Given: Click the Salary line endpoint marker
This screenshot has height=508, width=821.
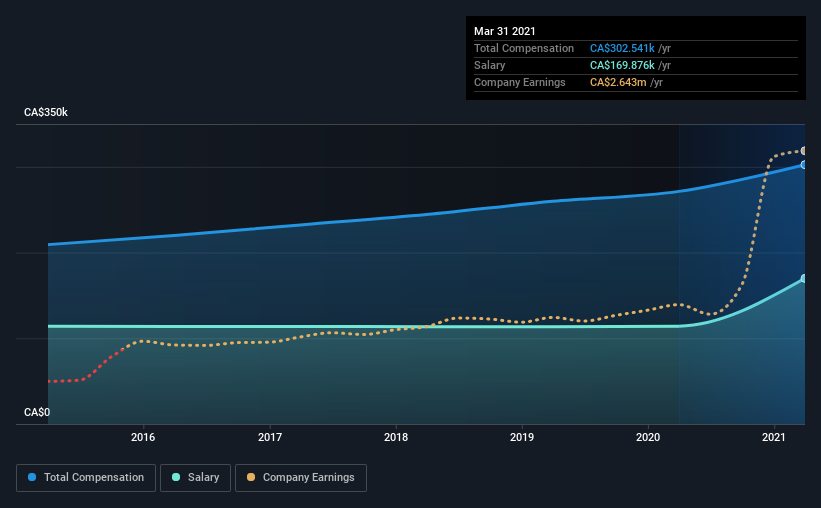Looking at the screenshot, I should tap(804, 279).
